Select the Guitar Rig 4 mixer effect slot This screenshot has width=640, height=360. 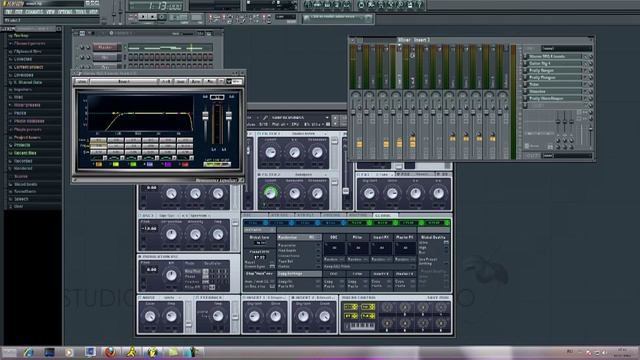[555, 64]
